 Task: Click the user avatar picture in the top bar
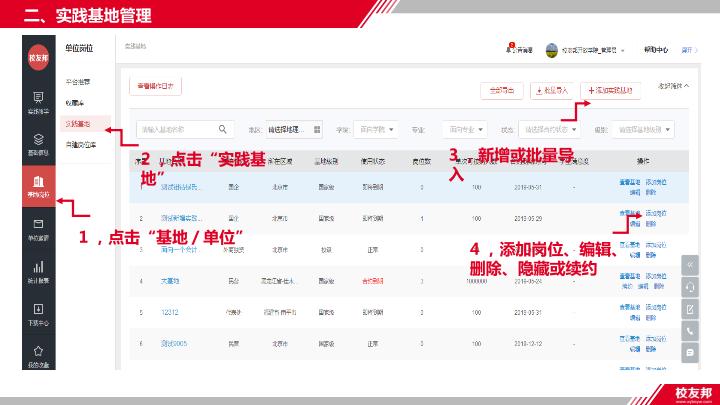click(x=553, y=48)
